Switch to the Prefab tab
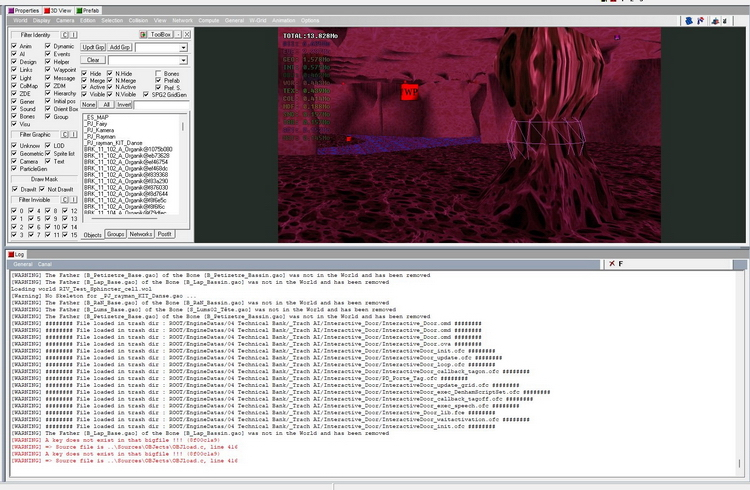 coord(87,9)
